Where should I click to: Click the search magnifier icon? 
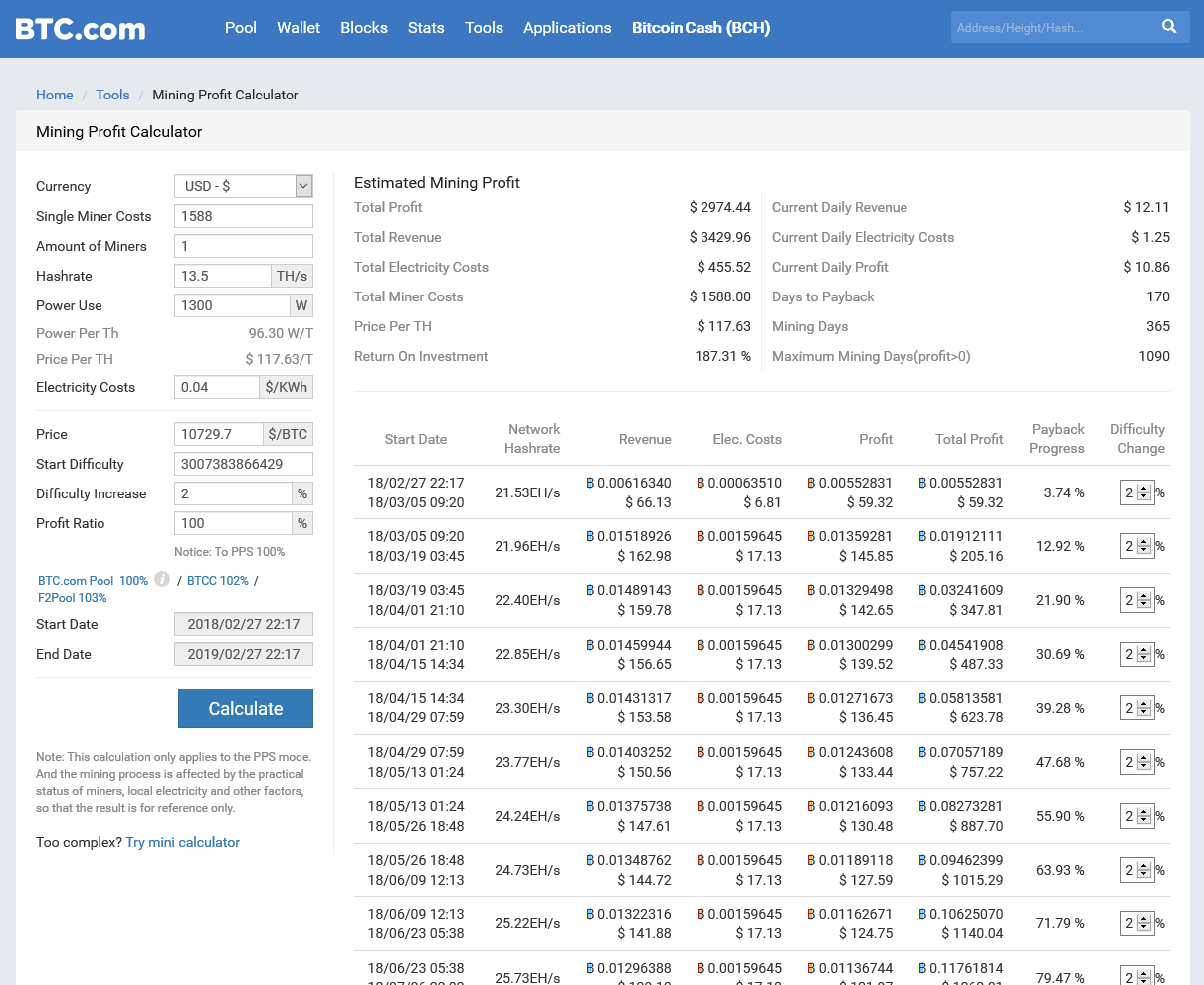point(1169,27)
